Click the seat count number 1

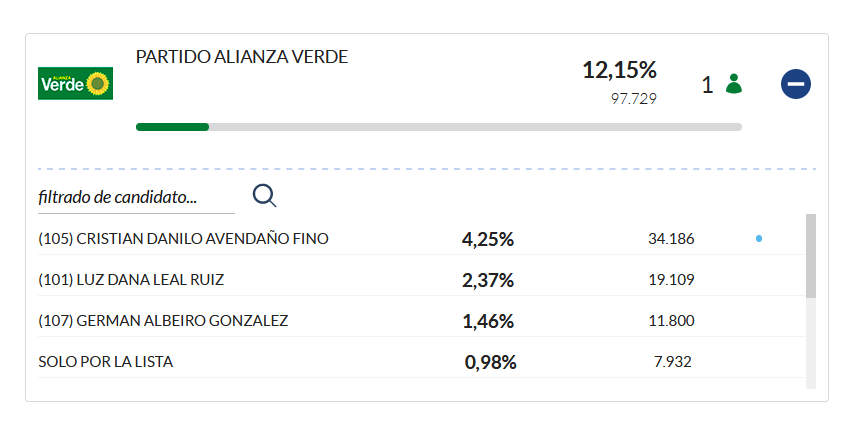(708, 84)
